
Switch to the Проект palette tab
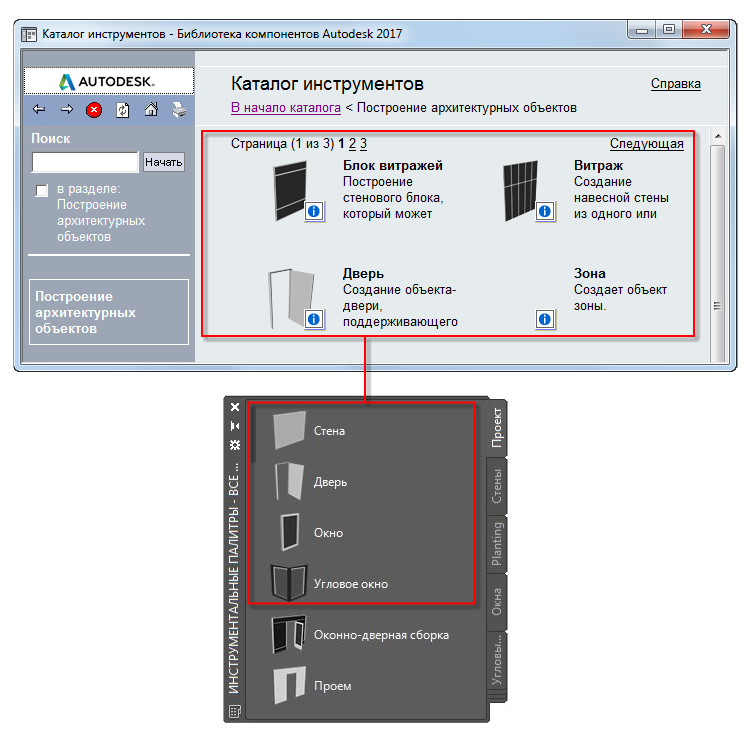click(497, 427)
